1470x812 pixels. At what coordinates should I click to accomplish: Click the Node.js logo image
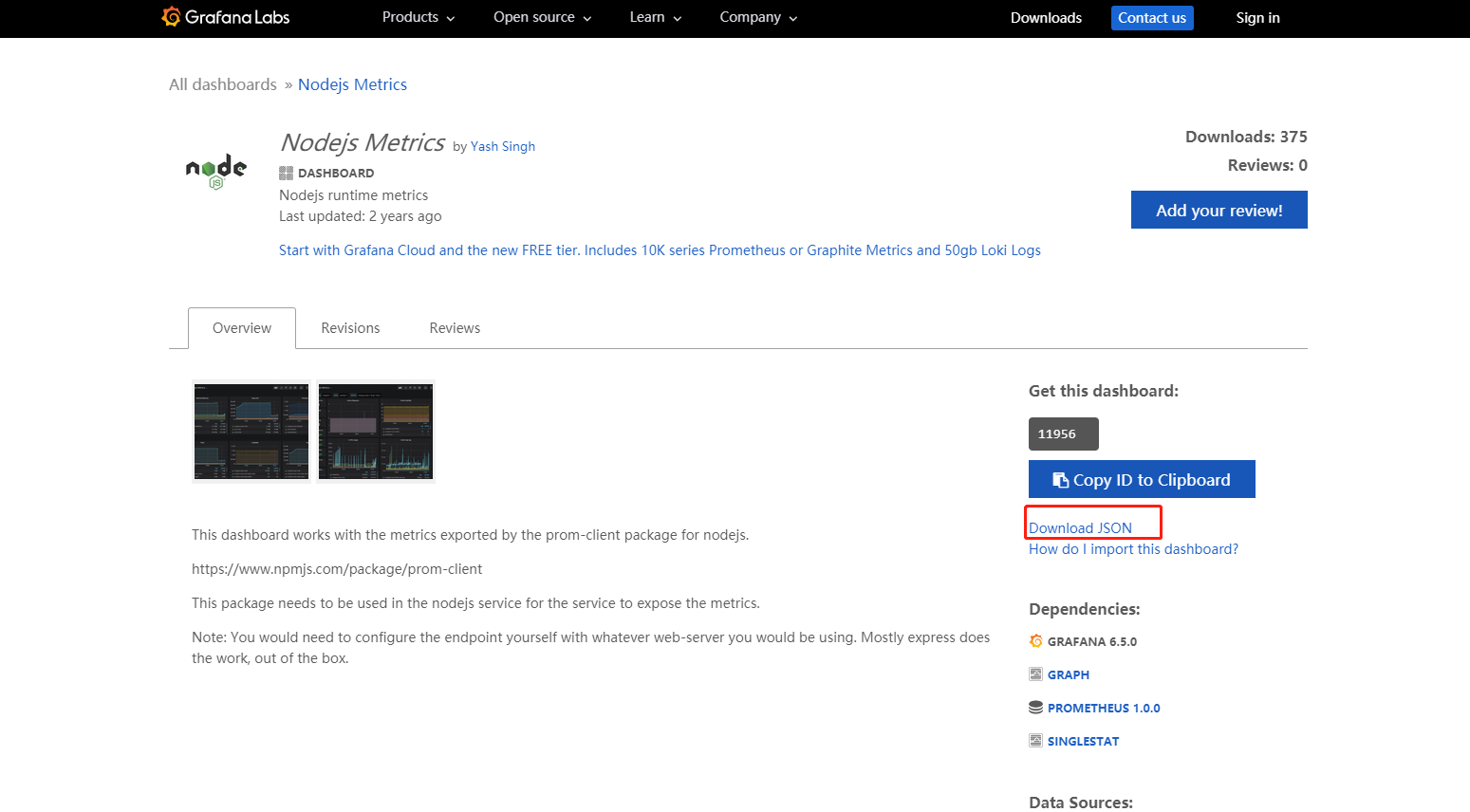tap(216, 171)
